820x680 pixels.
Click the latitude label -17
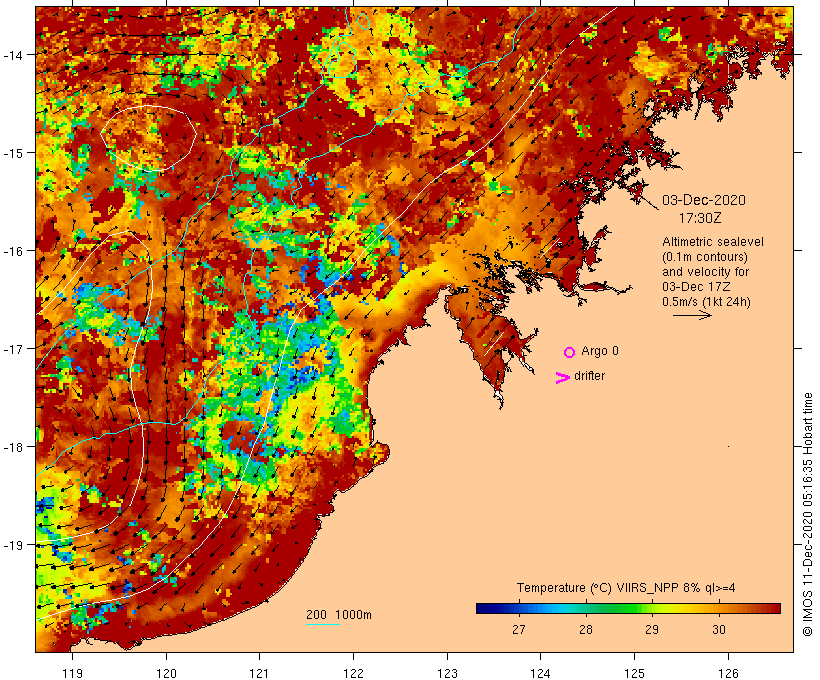[x=12, y=348]
